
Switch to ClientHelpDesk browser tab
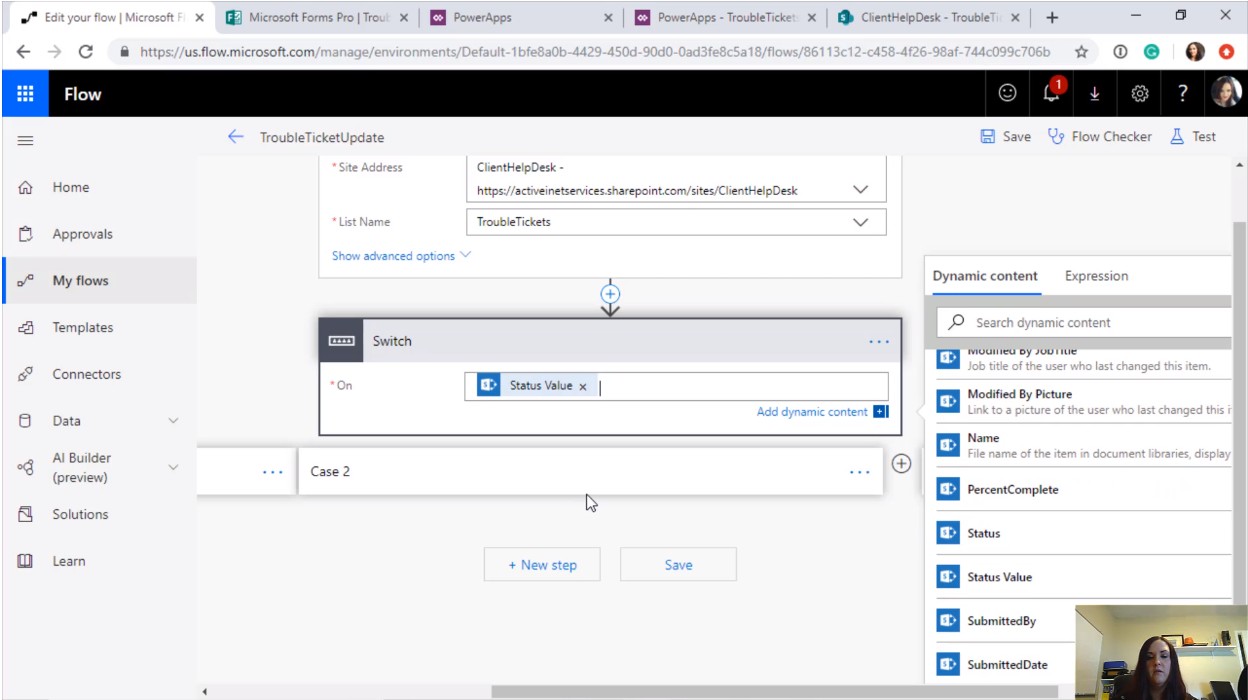tap(930, 17)
